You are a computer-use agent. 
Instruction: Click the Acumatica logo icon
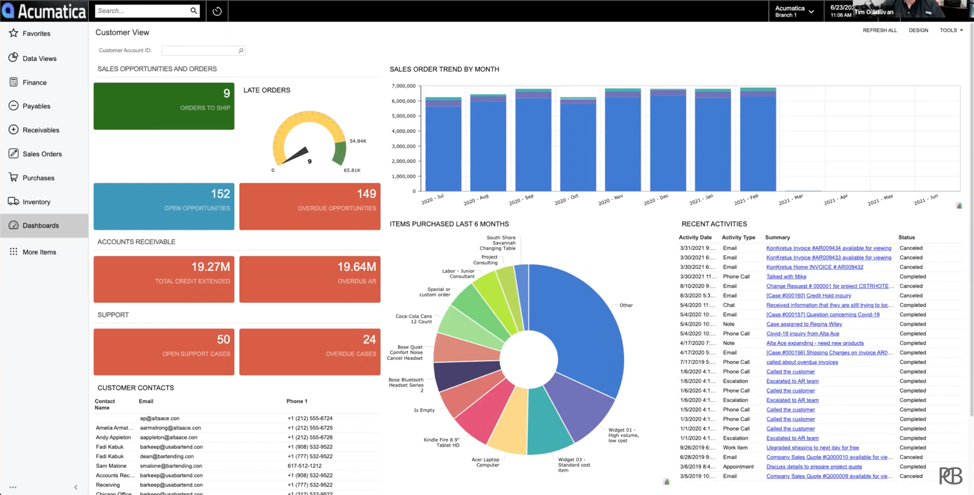click(x=9, y=11)
